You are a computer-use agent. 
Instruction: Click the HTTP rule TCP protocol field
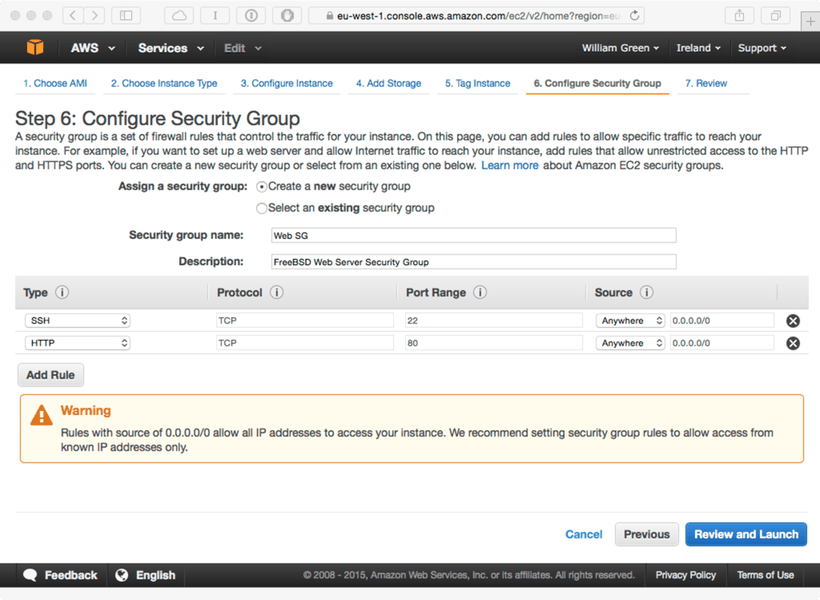tap(305, 343)
